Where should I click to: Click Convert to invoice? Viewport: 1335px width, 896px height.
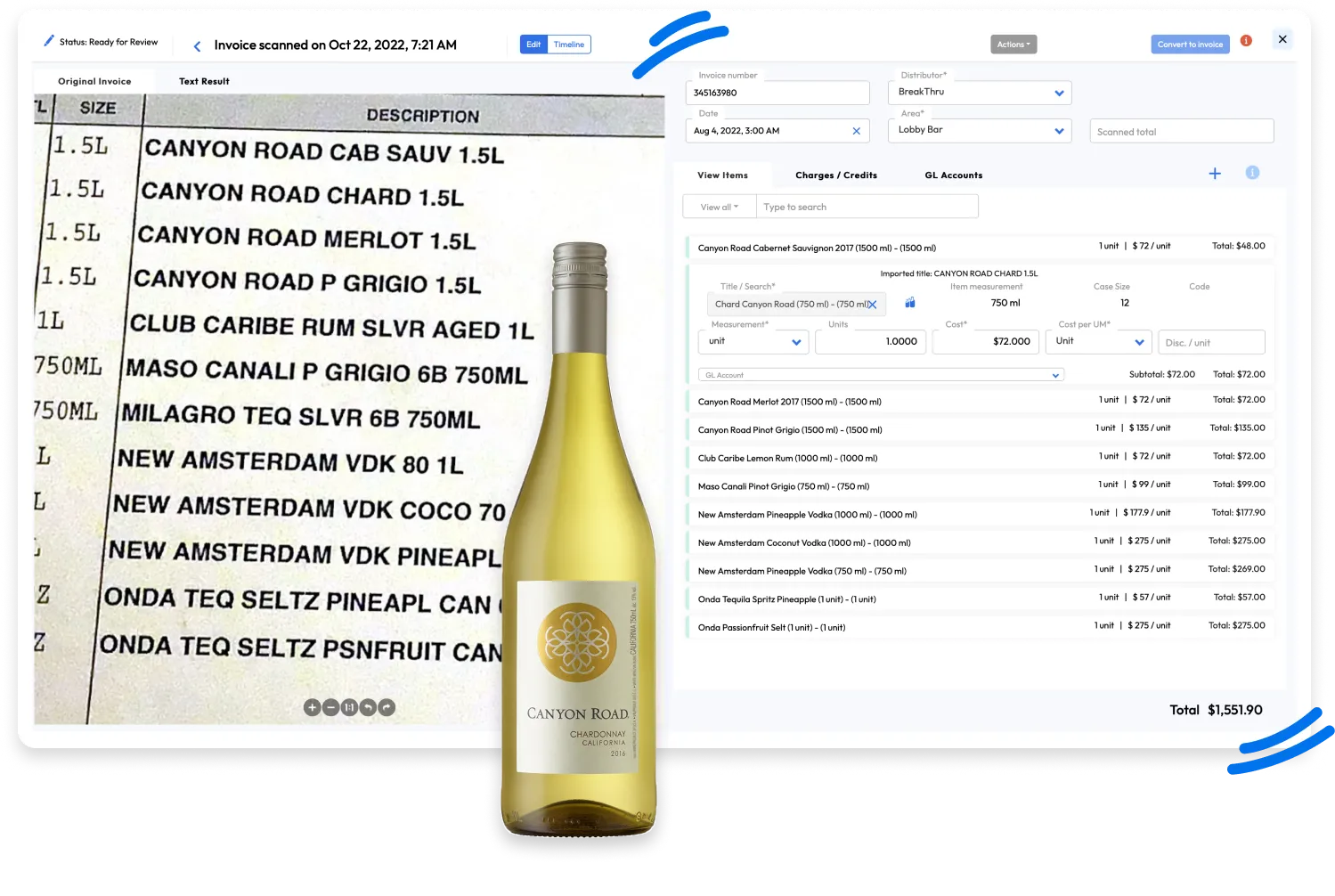(x=1190, y=43)
